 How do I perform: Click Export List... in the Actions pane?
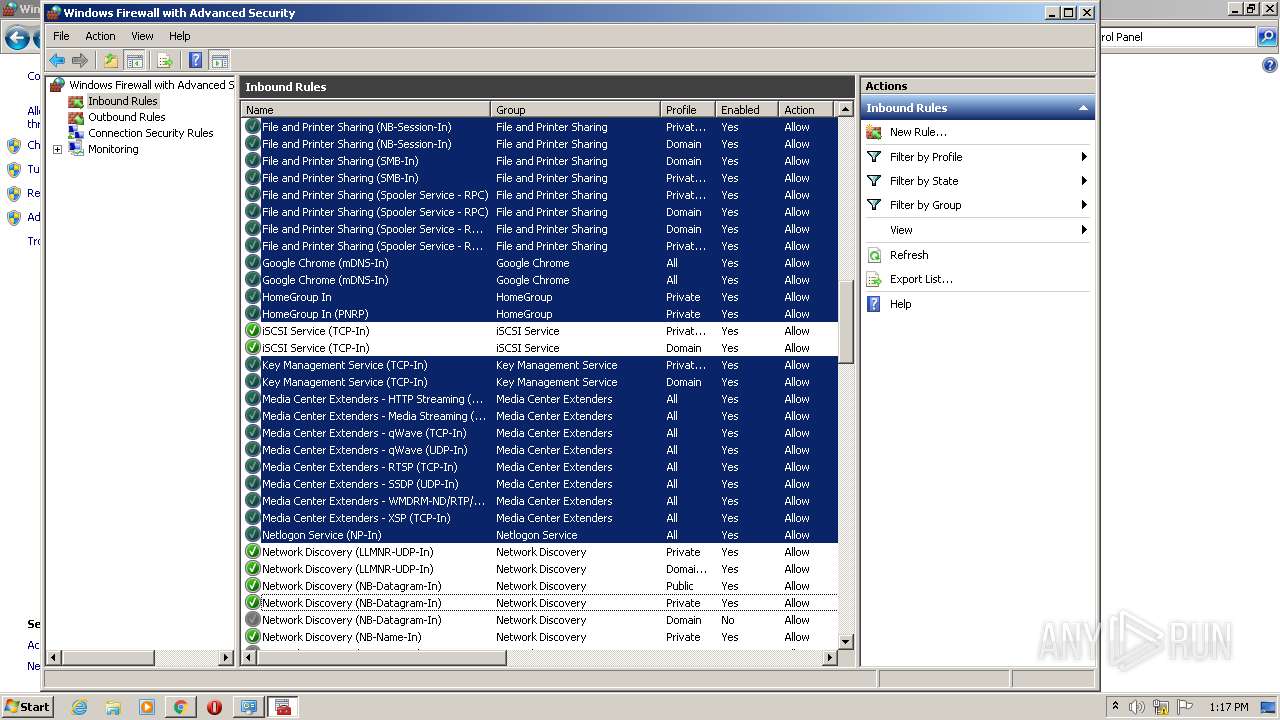coord(921,279)
